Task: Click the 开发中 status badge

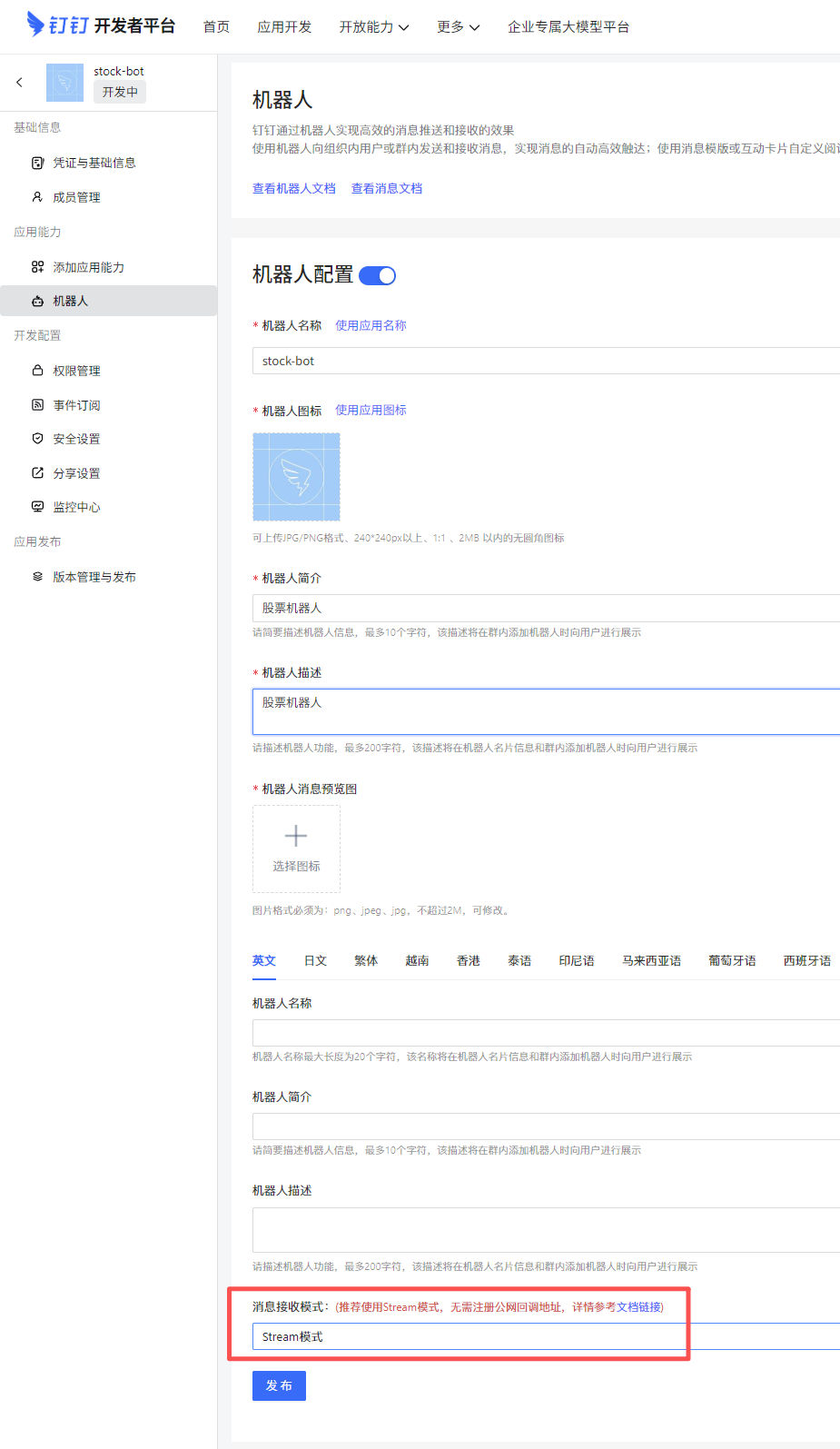Action: coord(120,92)
